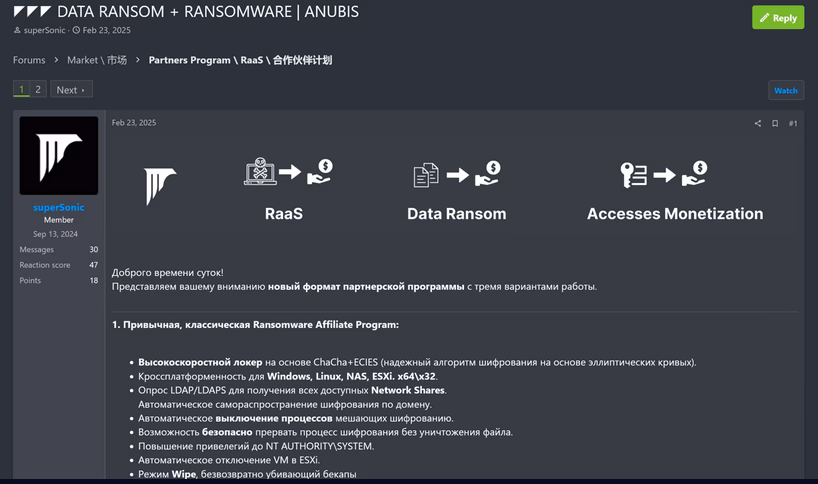Click 'Sep 13, 2024' join date text
This screenshot has height=484, width=818.
coord(55,234)
